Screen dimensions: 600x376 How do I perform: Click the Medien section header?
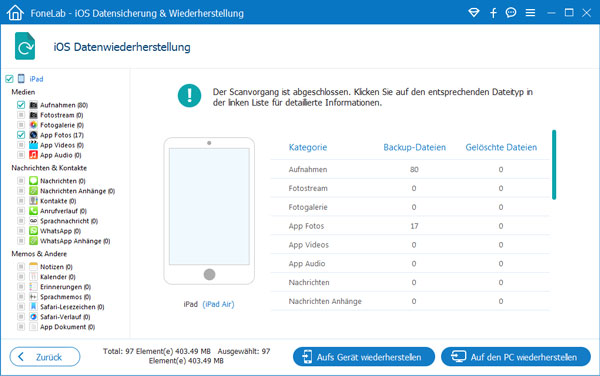pos(23,92)
